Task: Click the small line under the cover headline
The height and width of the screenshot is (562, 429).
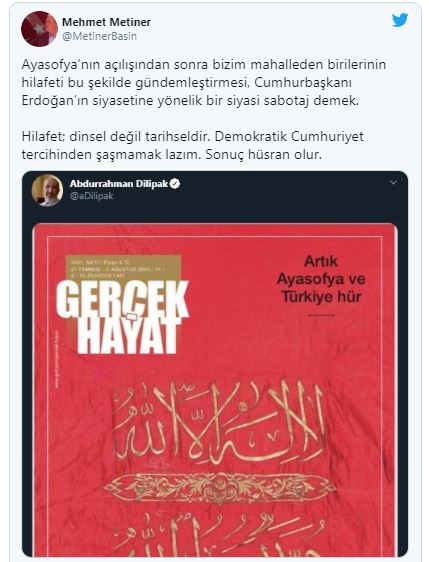Action: coord(321,315)
